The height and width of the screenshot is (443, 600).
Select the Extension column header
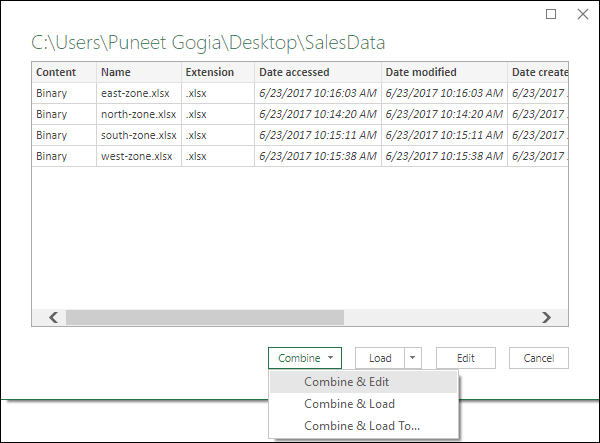[218, 72]
